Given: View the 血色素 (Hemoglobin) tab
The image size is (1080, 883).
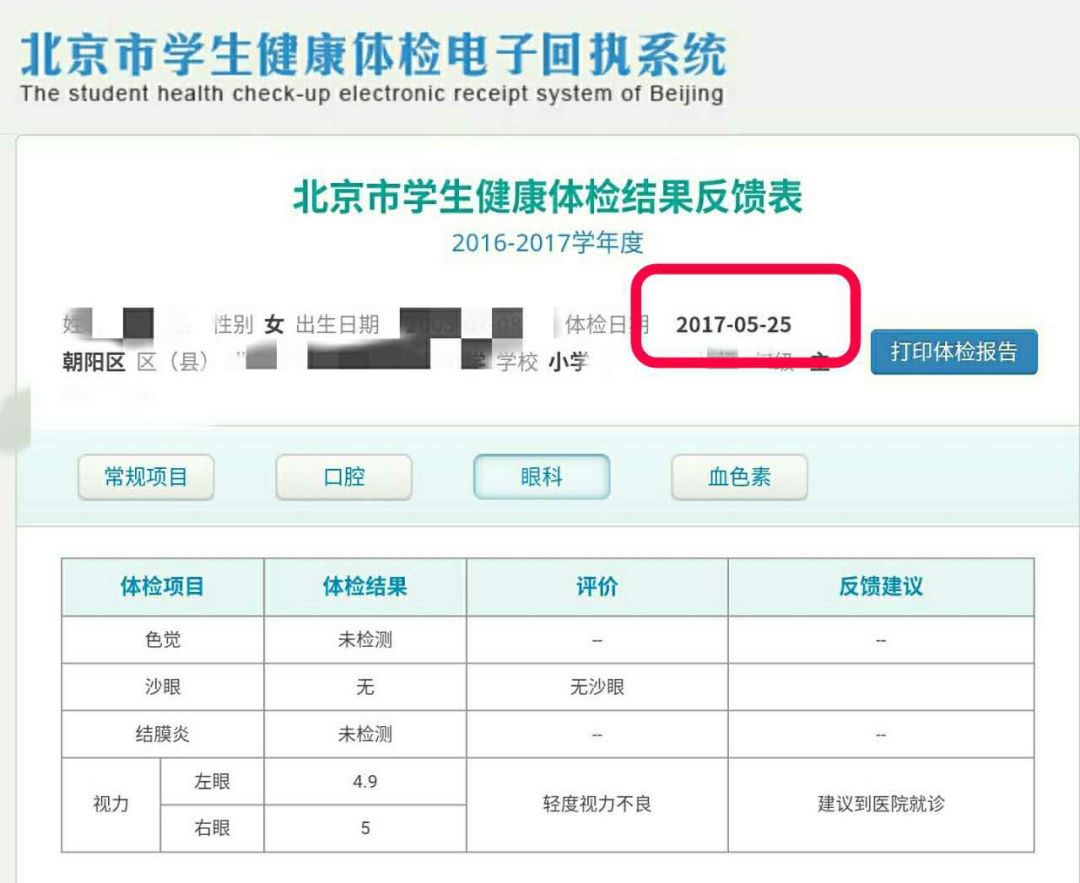Looking at the screenshot, I should [x=739, y=477].
